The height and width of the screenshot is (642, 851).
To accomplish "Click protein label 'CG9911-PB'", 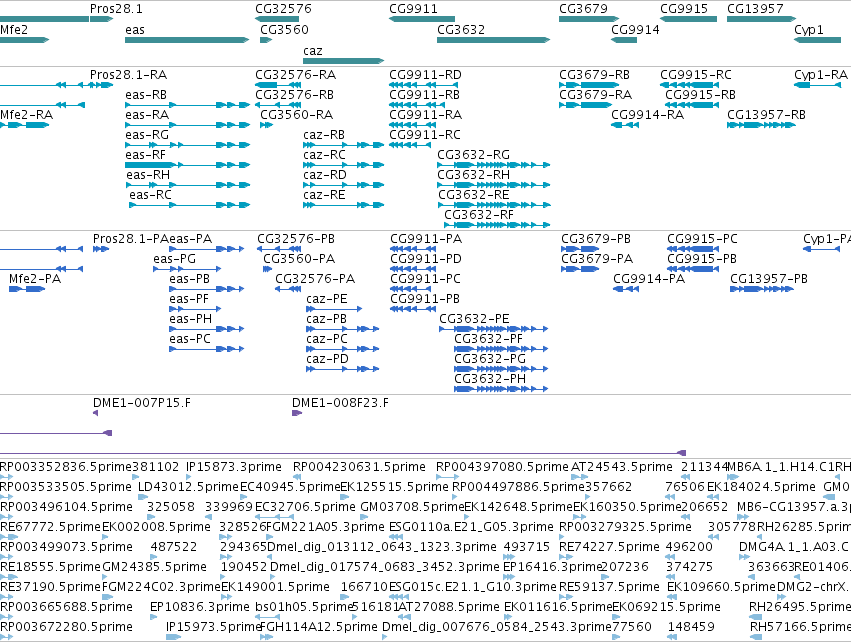I will pos(425,299).
